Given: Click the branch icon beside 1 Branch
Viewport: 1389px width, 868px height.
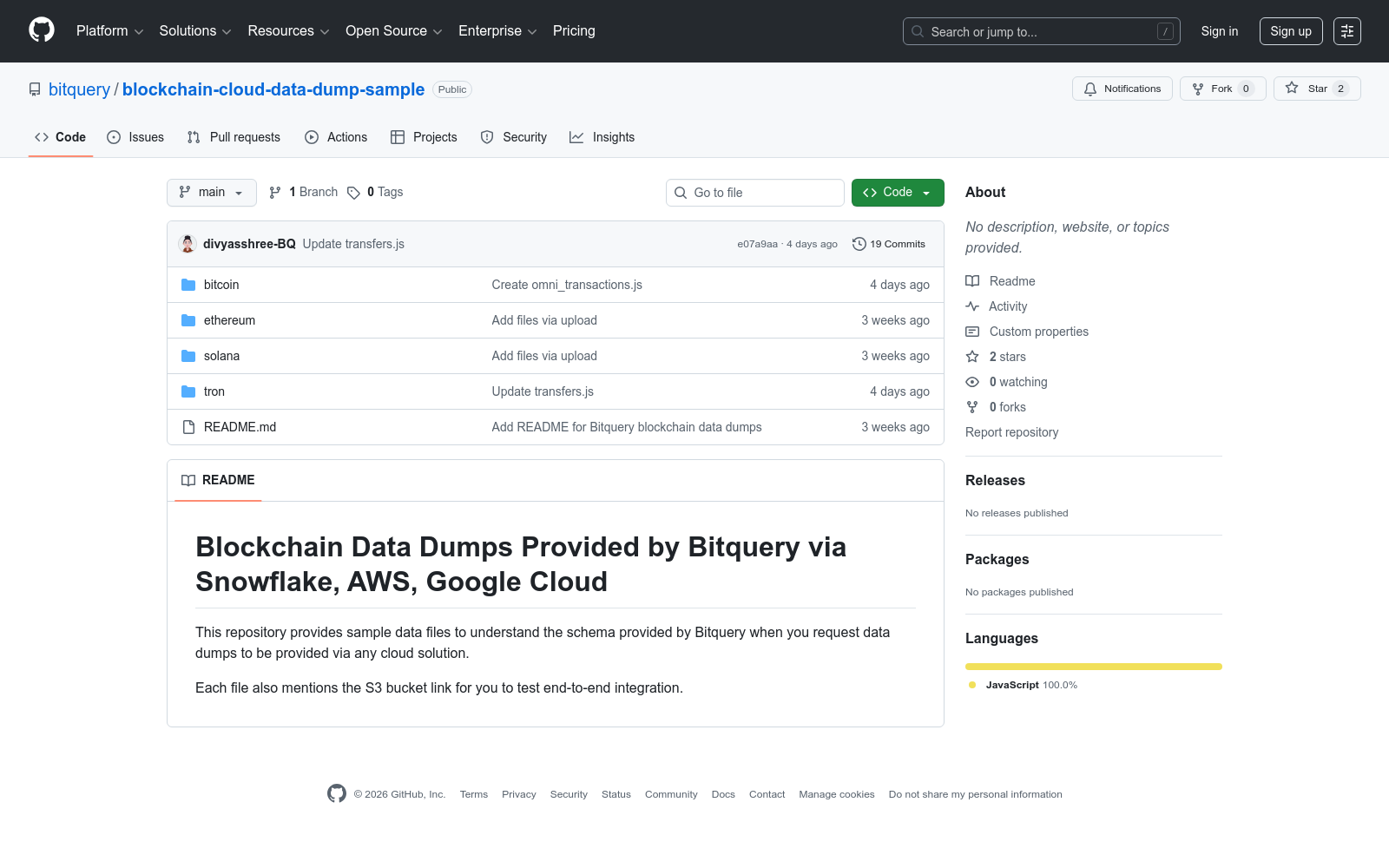Looking at the screenshot, I should coord(275,193).
